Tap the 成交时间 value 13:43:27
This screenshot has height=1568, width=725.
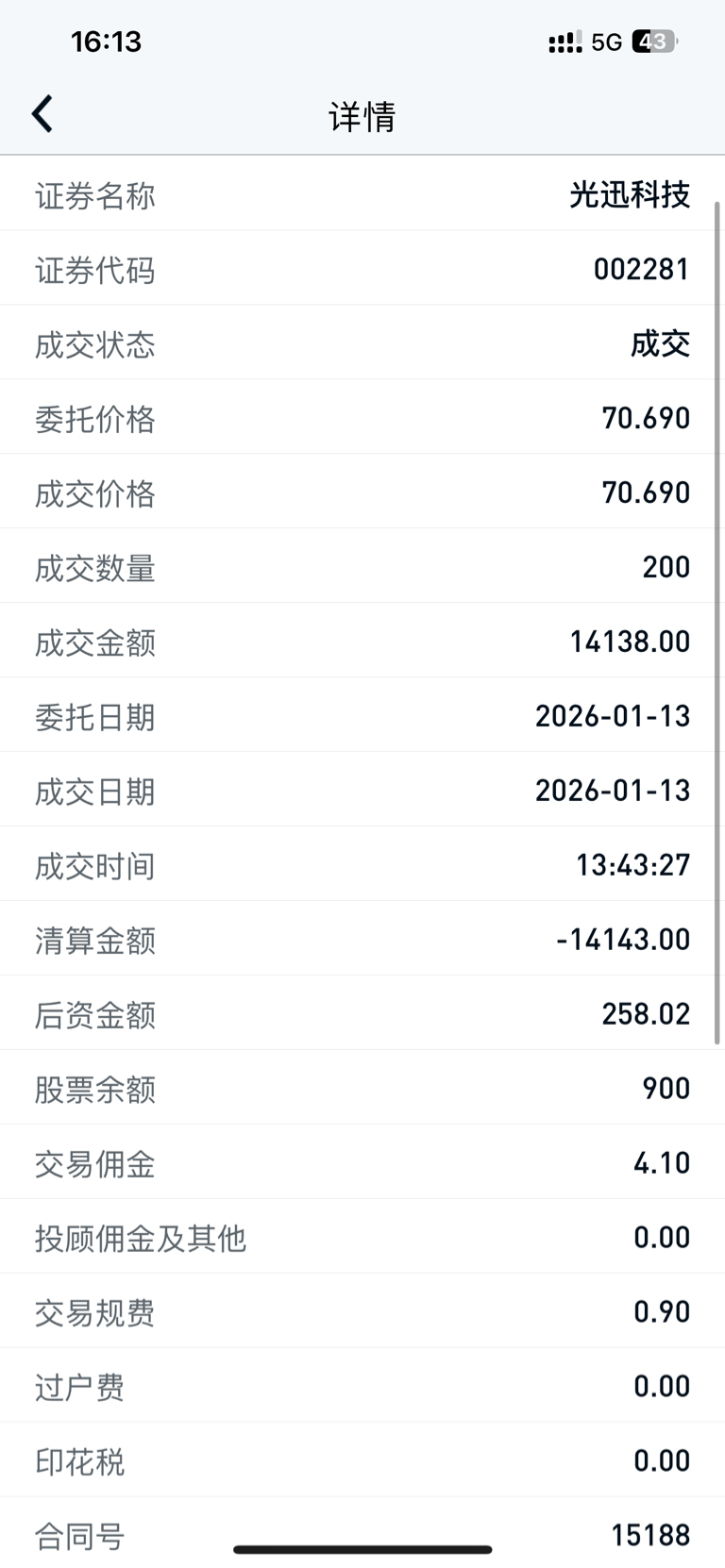point(632,865)
